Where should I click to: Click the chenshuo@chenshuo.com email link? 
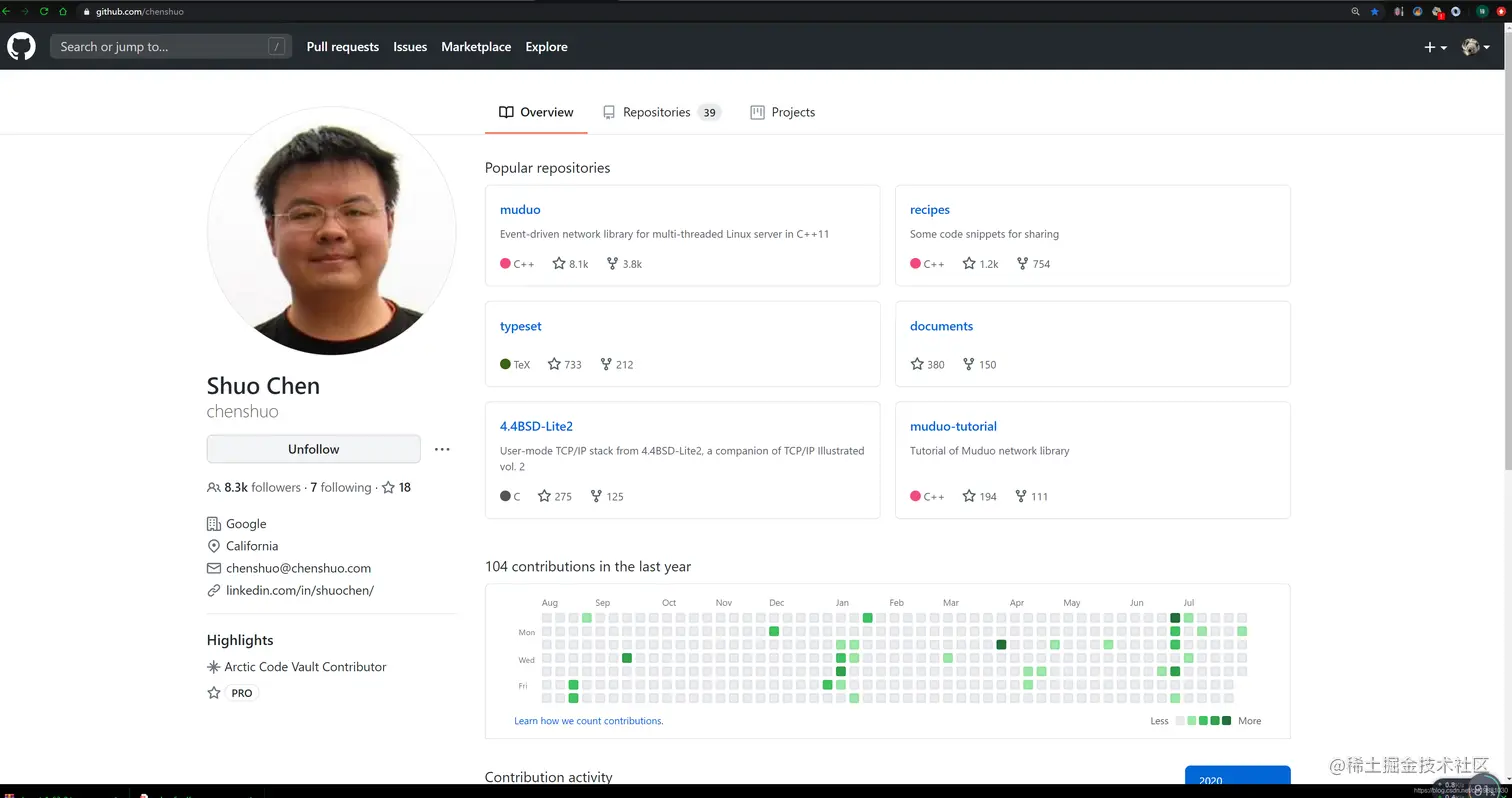click(298, 568)
